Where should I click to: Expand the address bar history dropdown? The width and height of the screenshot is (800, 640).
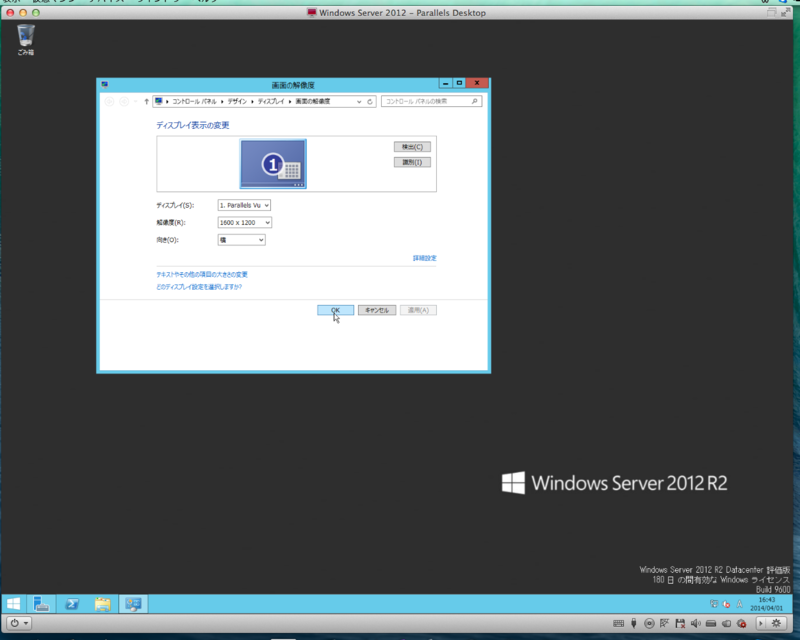coord(359,102)
